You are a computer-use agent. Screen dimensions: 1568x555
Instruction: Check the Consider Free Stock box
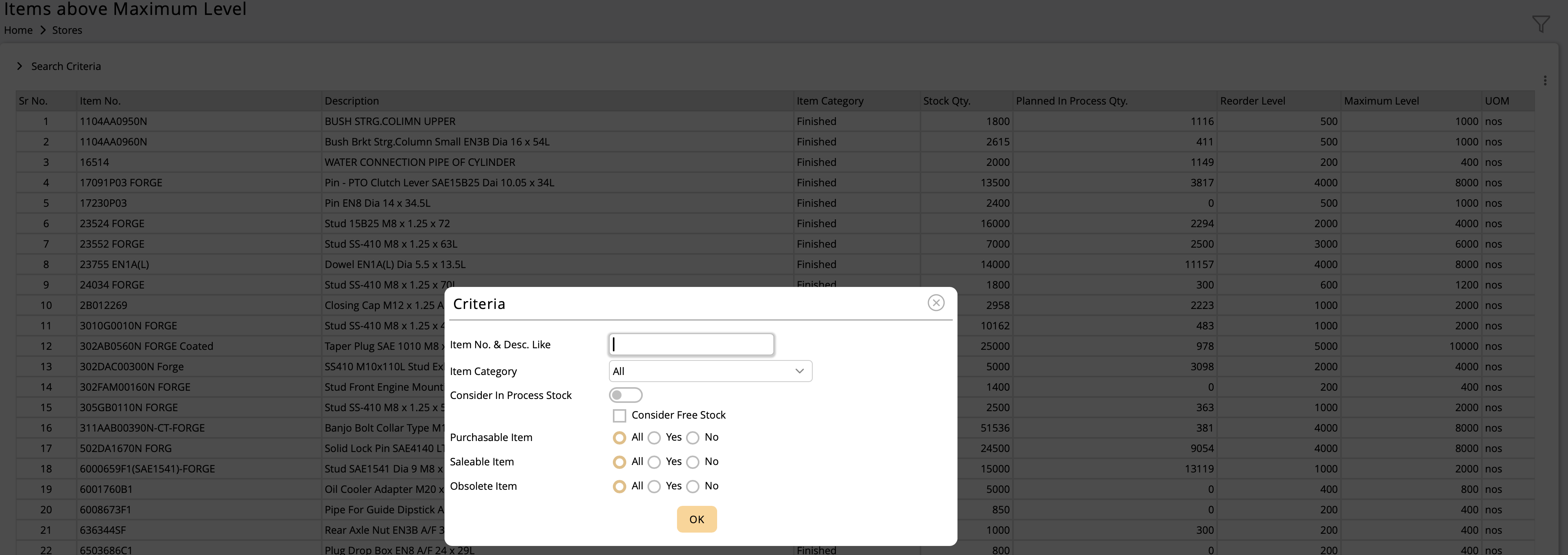[x=619, y=416]
